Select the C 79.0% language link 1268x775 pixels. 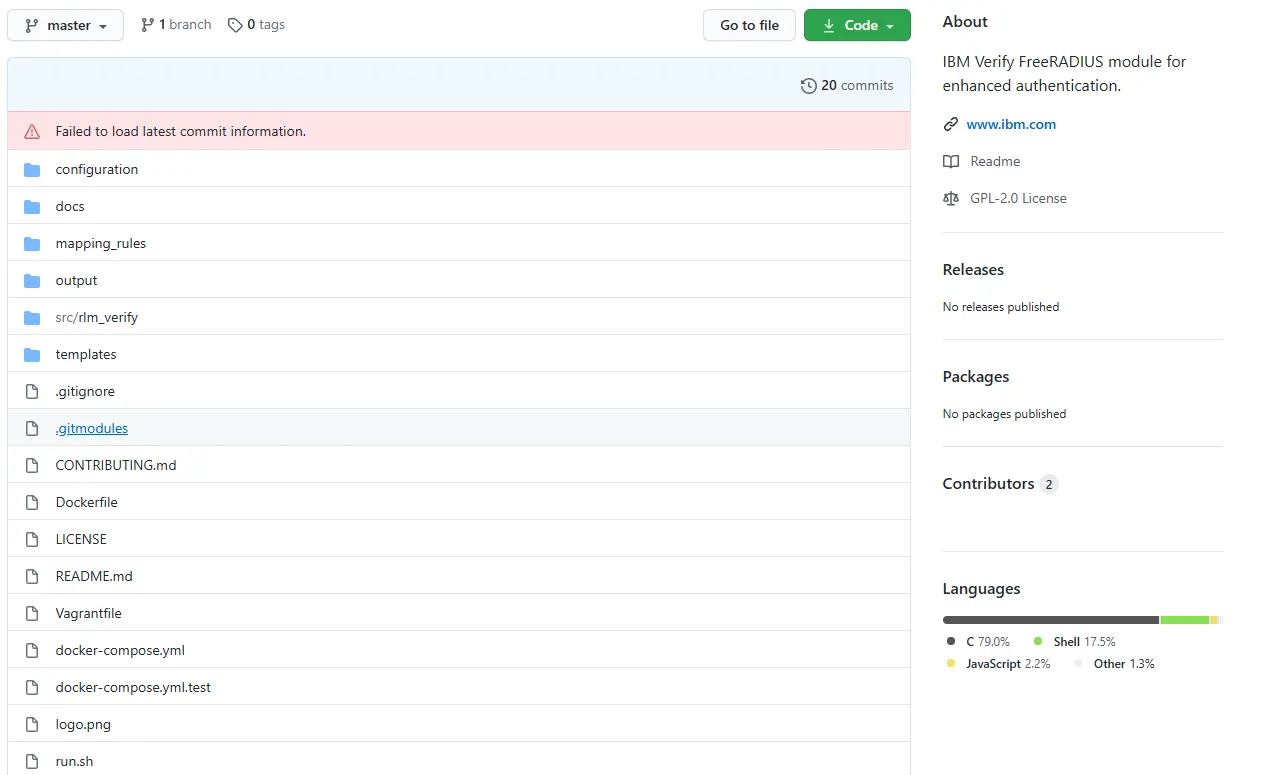coord(978,641)
